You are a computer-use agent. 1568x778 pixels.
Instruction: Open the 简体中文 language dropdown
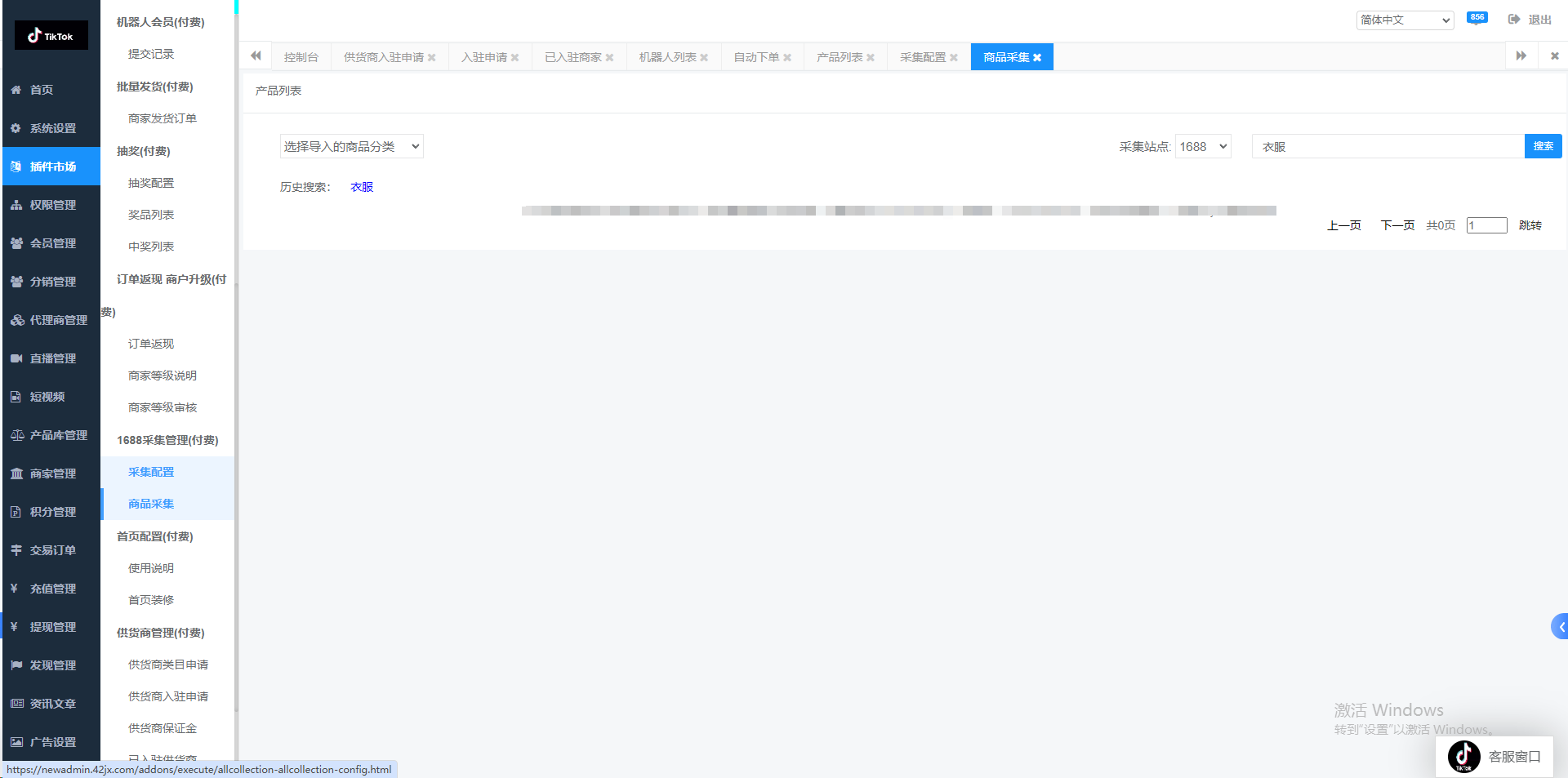[1405, 20]
